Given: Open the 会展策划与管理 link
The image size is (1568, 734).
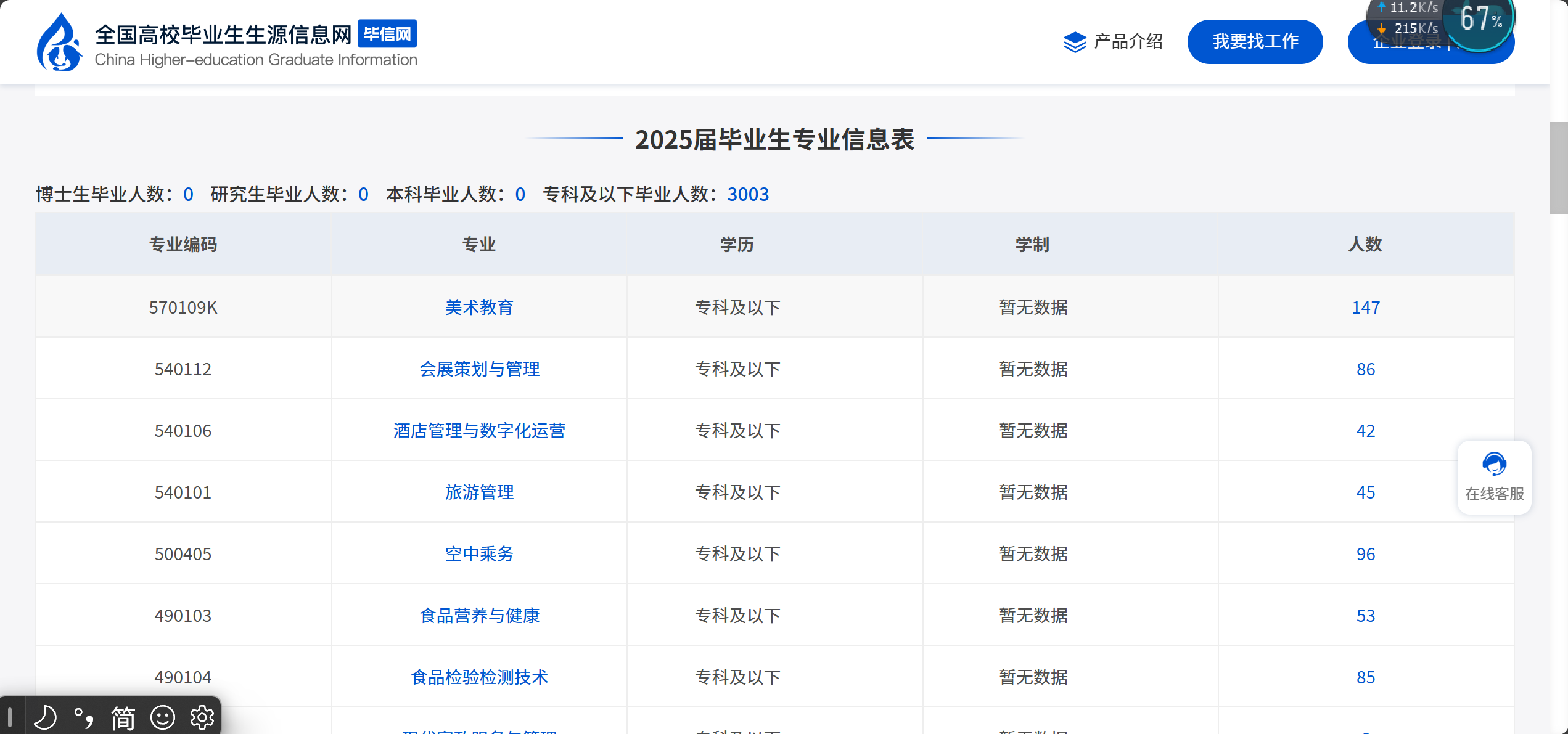Looking at the screenshot, I should point(479,369).
